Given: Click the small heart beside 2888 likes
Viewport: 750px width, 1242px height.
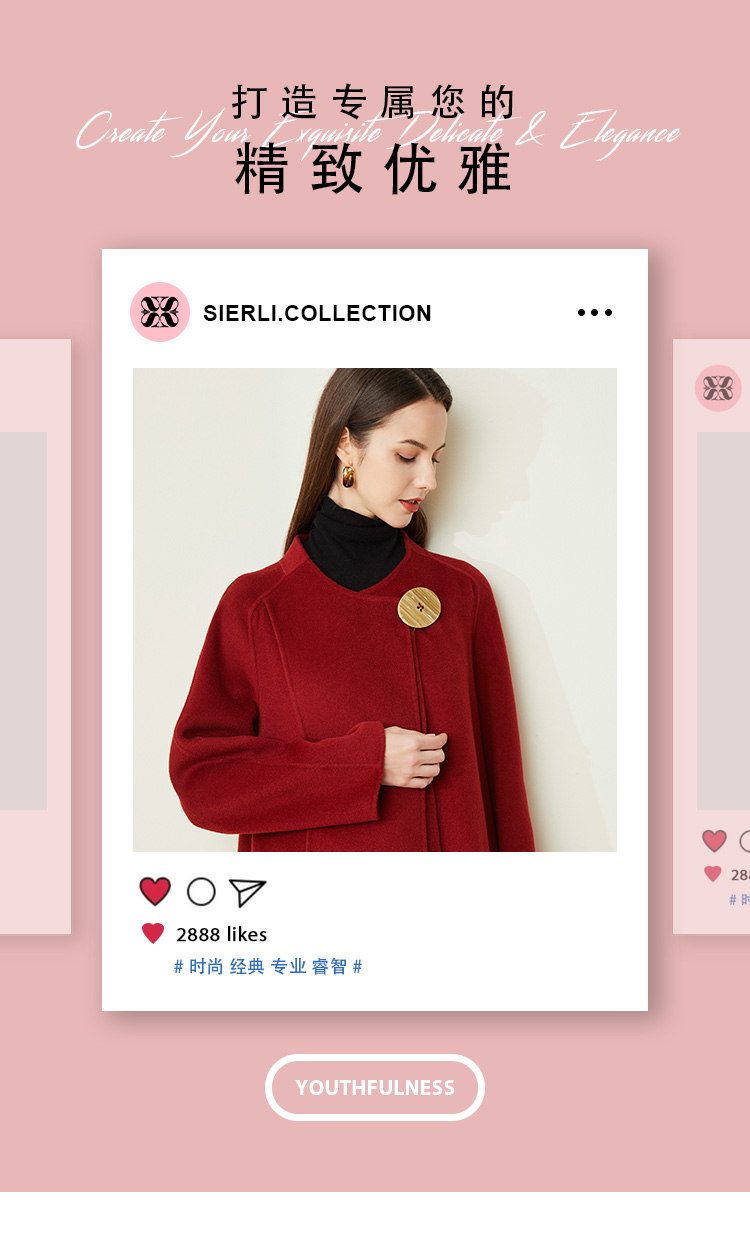Looking at the screenshot, I should (153, 934).
